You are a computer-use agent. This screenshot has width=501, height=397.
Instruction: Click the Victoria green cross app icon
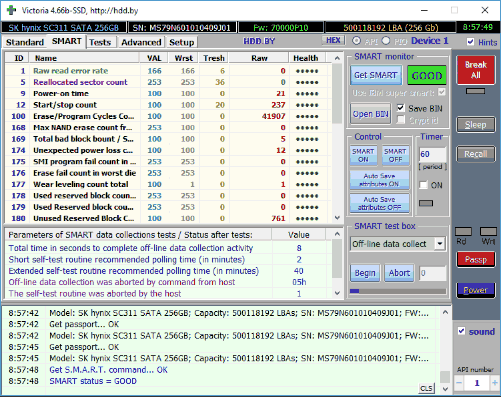pos(11,10)
